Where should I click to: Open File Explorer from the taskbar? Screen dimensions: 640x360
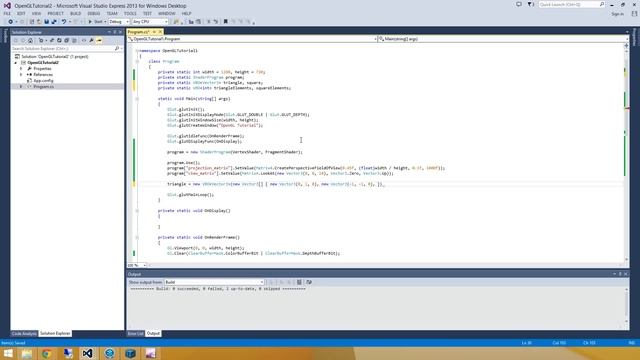27,353
